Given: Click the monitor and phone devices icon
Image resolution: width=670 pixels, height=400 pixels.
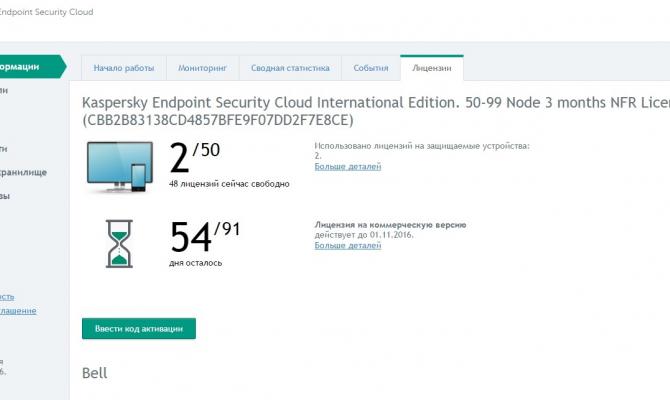Looking at the screenshot, I should [120, 167].
